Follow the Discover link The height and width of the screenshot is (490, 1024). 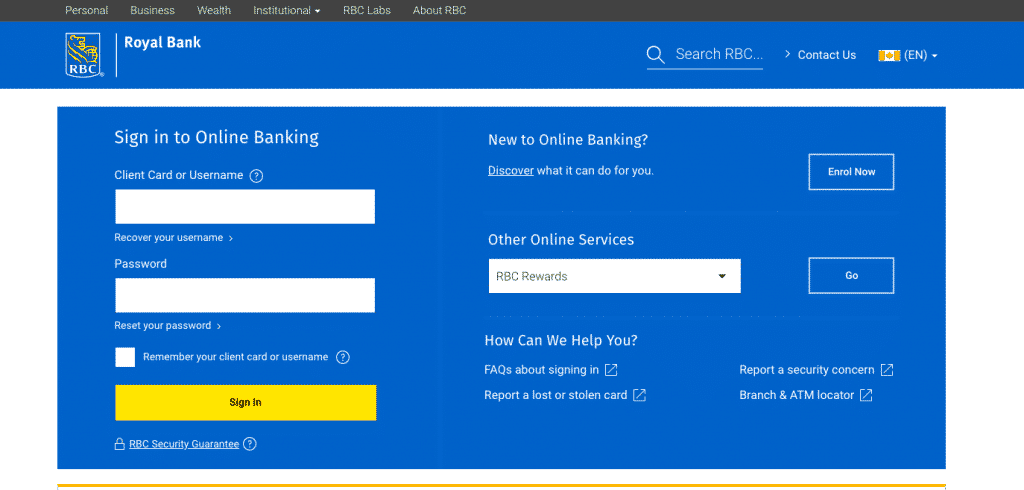[x=511, y=171]
